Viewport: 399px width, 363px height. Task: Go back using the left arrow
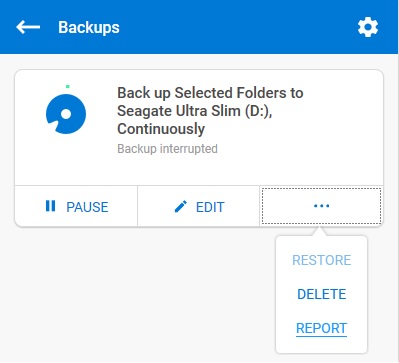coord(28,27)
